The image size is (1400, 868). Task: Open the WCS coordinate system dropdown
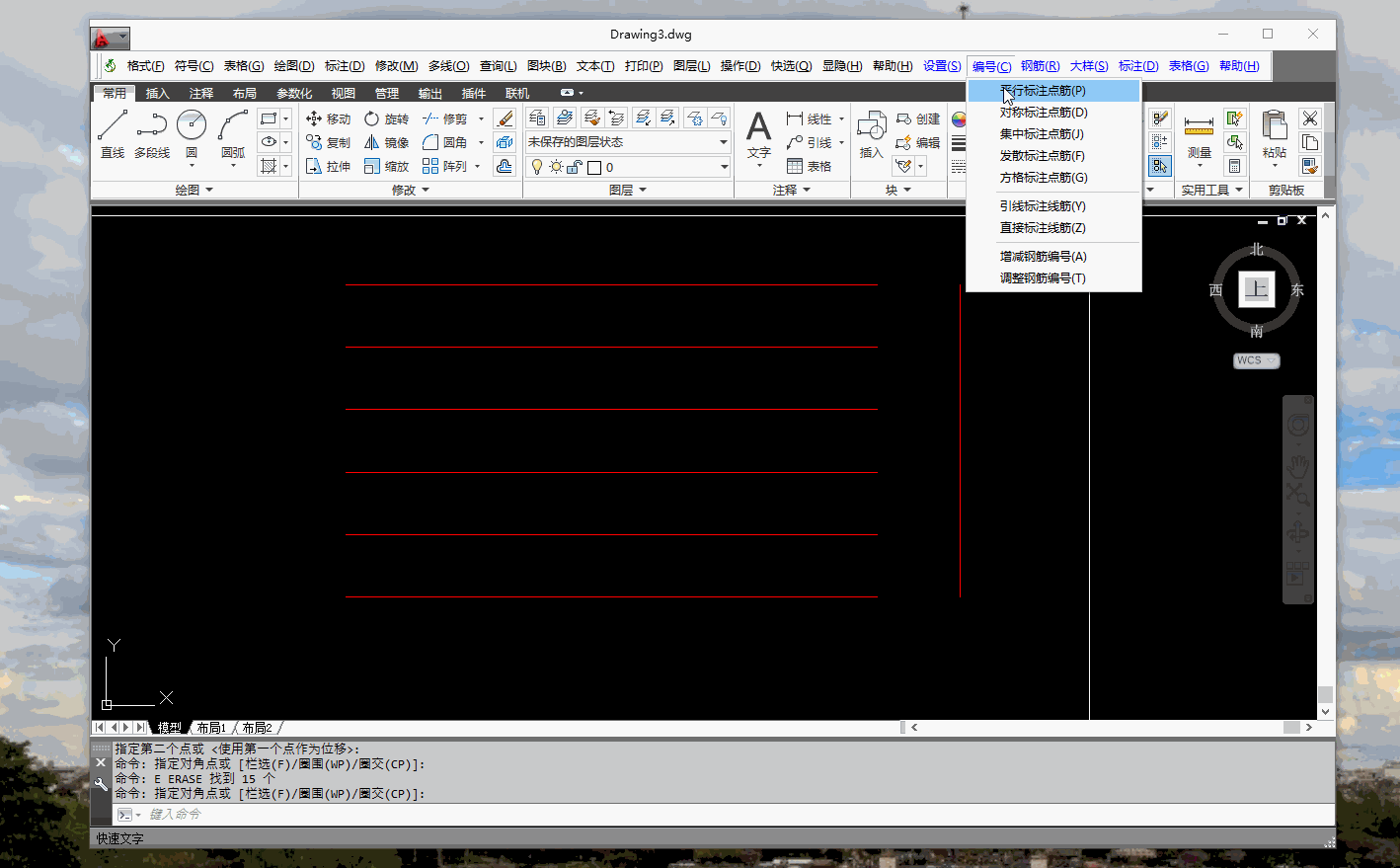[1256, 360]
